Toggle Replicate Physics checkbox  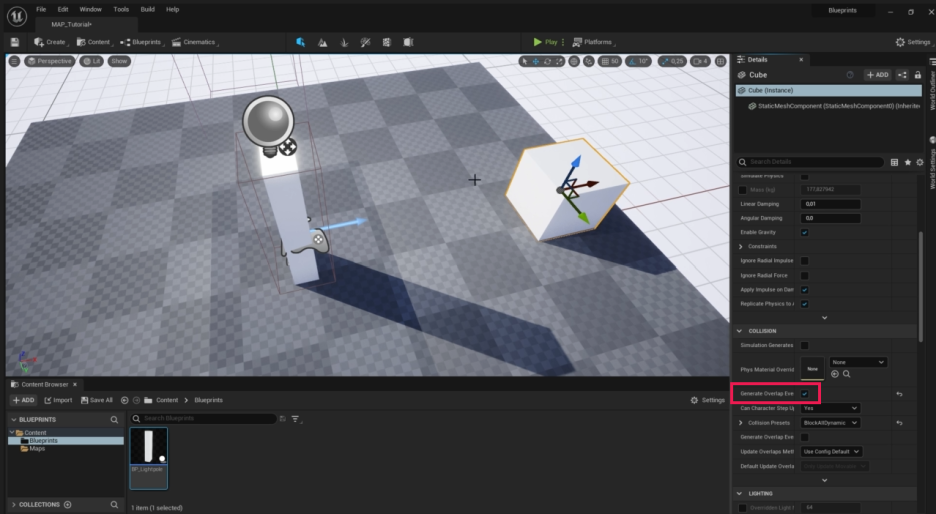click(x=804, y=304)
